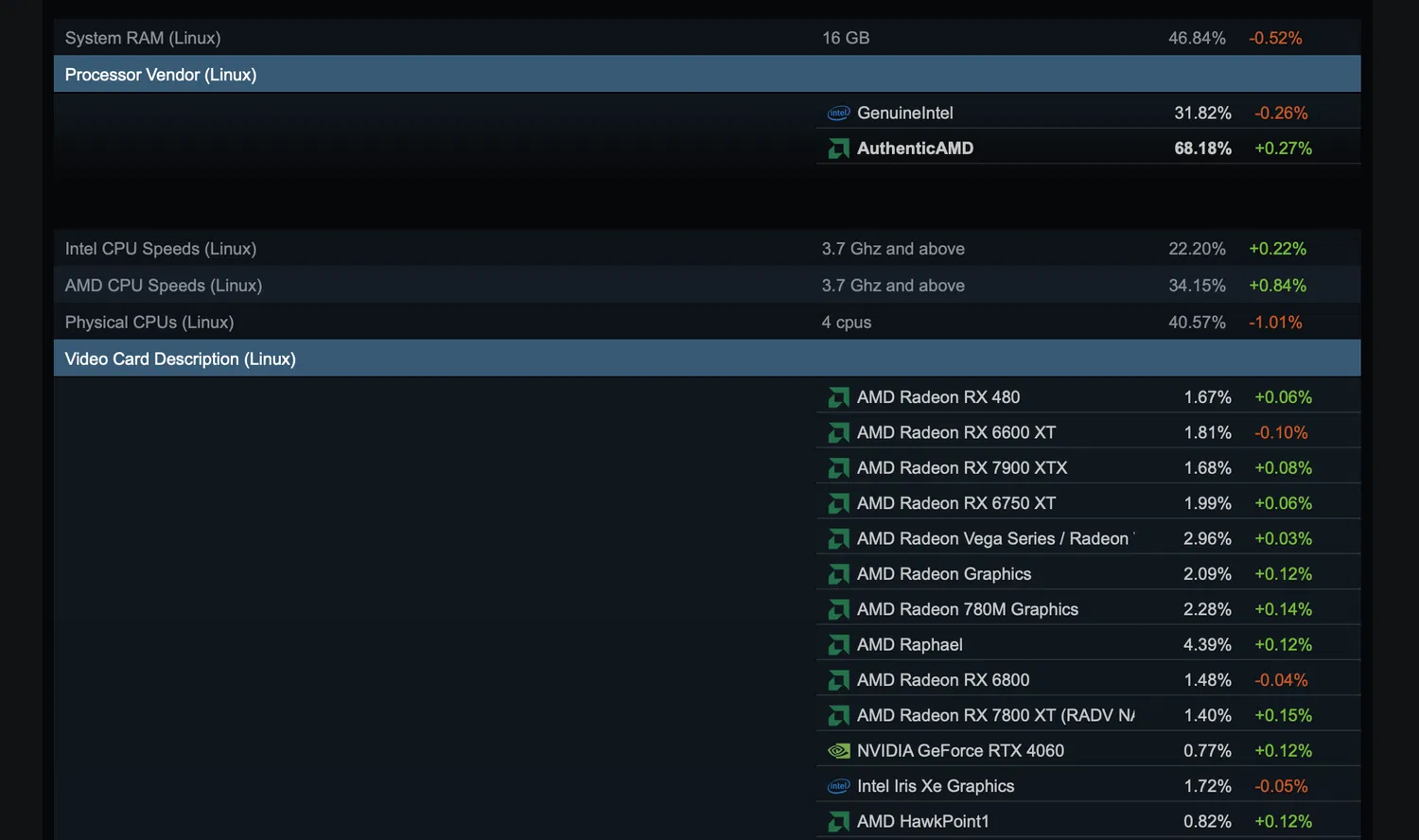Click the AMD Radeon RX 6750 XT label

pos(956,503)
